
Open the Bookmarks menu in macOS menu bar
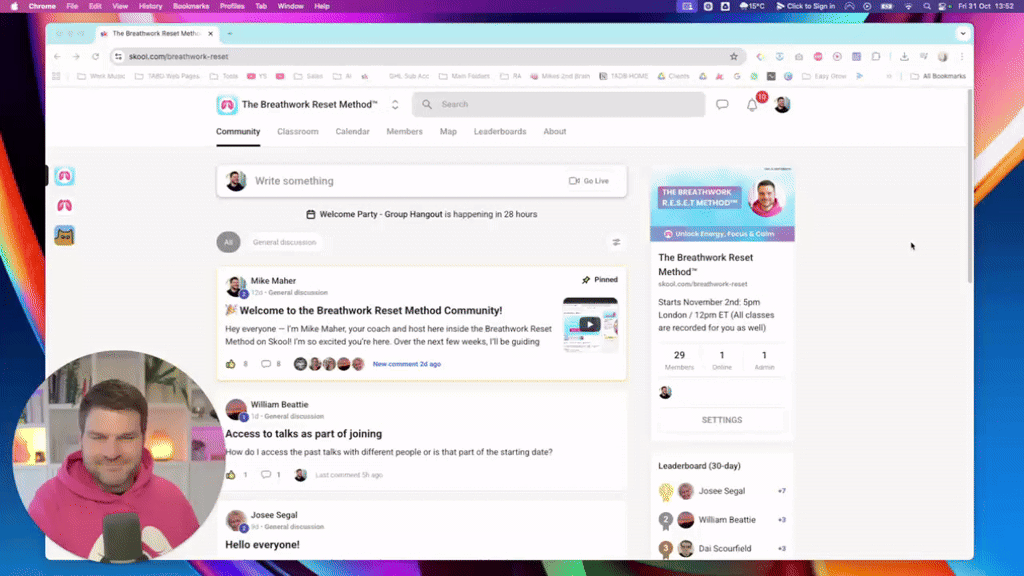pyautogui.click(x=191, y=6)
